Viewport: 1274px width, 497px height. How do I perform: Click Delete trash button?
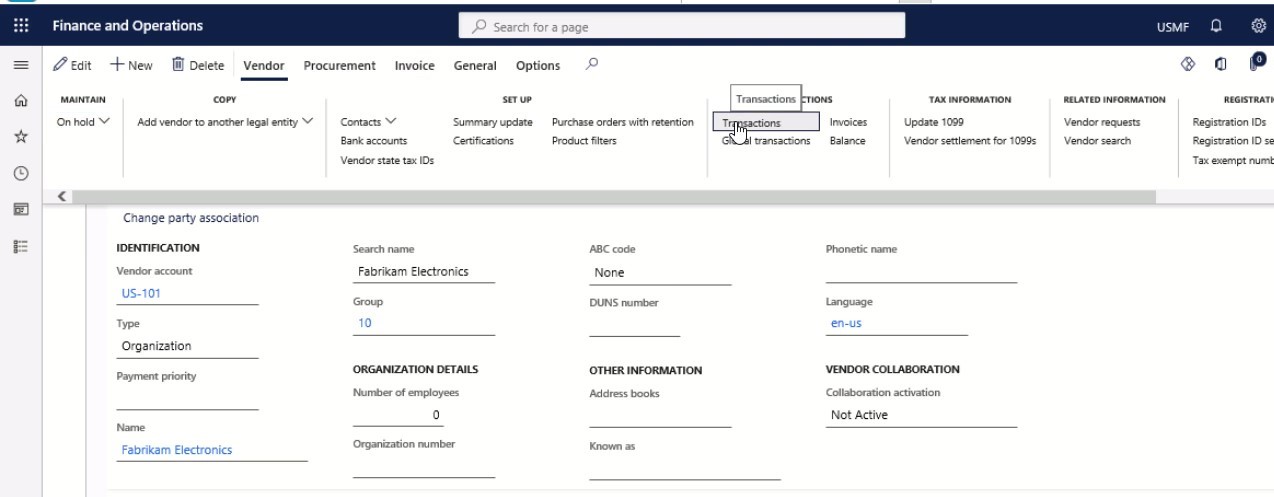(x=198, y=66)
